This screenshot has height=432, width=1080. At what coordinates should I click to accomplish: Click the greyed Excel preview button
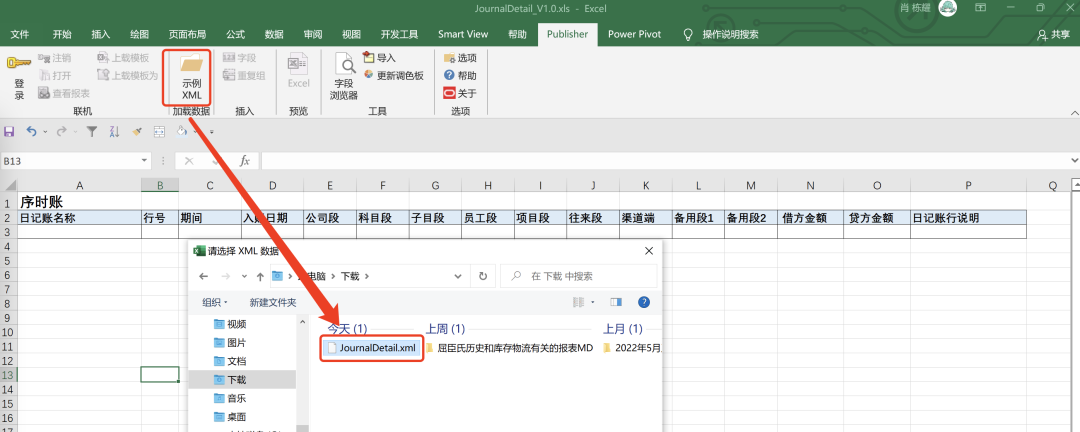coord(298,72)
